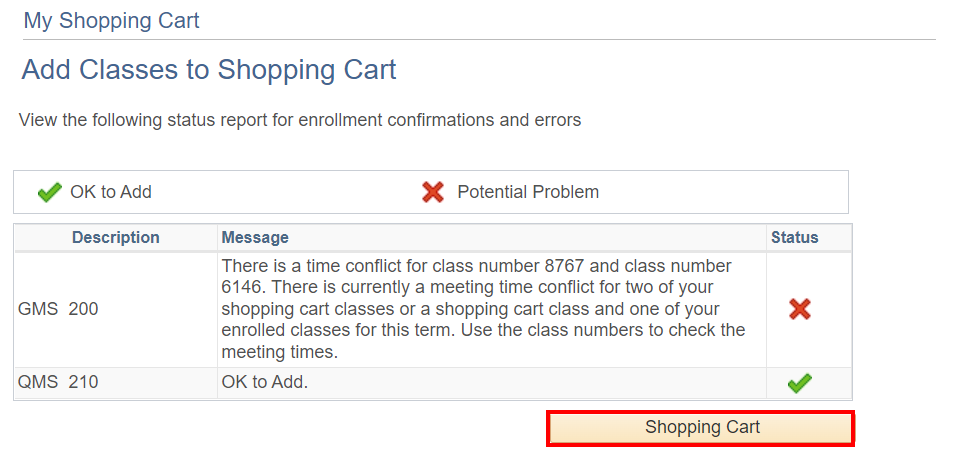954x462 pixels.
Task: Click the "OK to Add" legend label
Action: coord(111,192)
